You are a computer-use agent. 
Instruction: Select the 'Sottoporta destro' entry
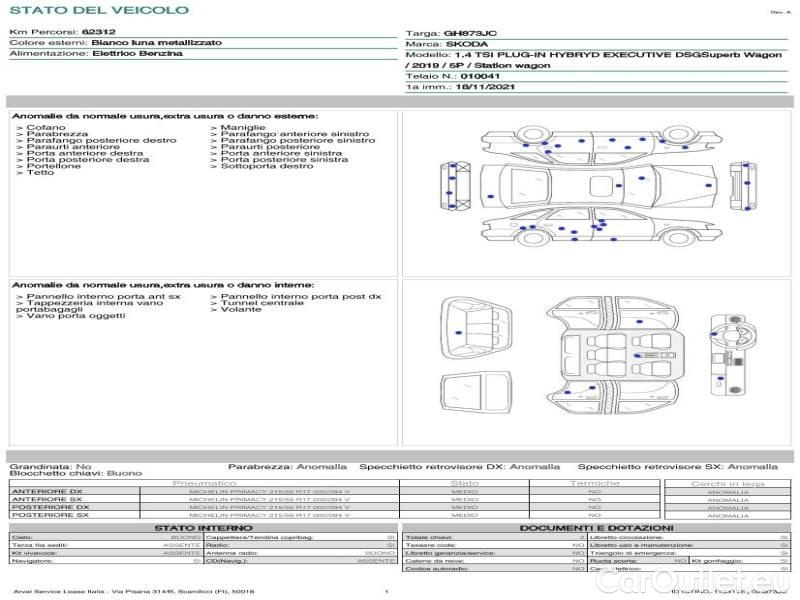(262, 166)
